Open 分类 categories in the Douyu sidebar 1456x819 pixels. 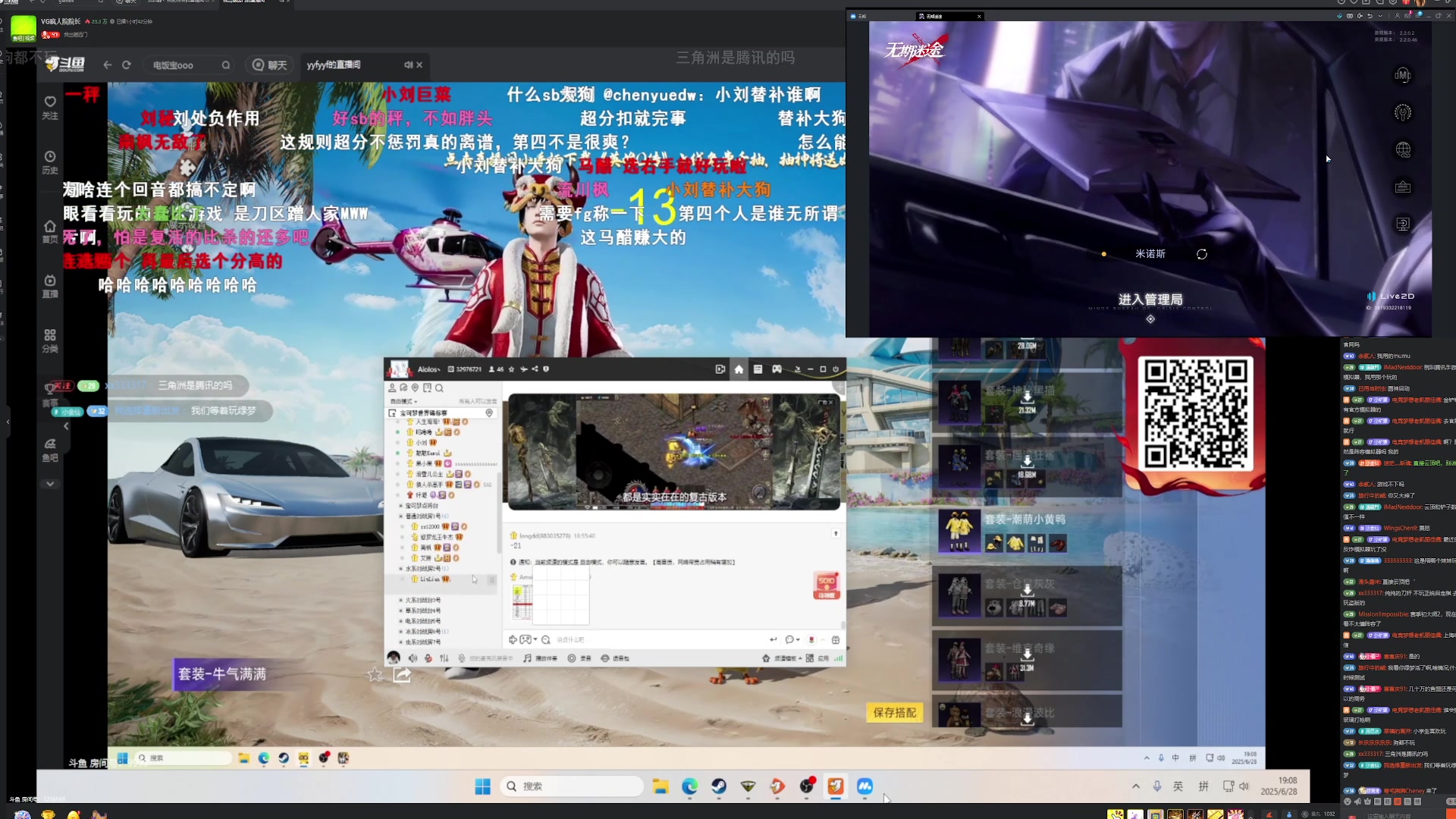(50, 340)
